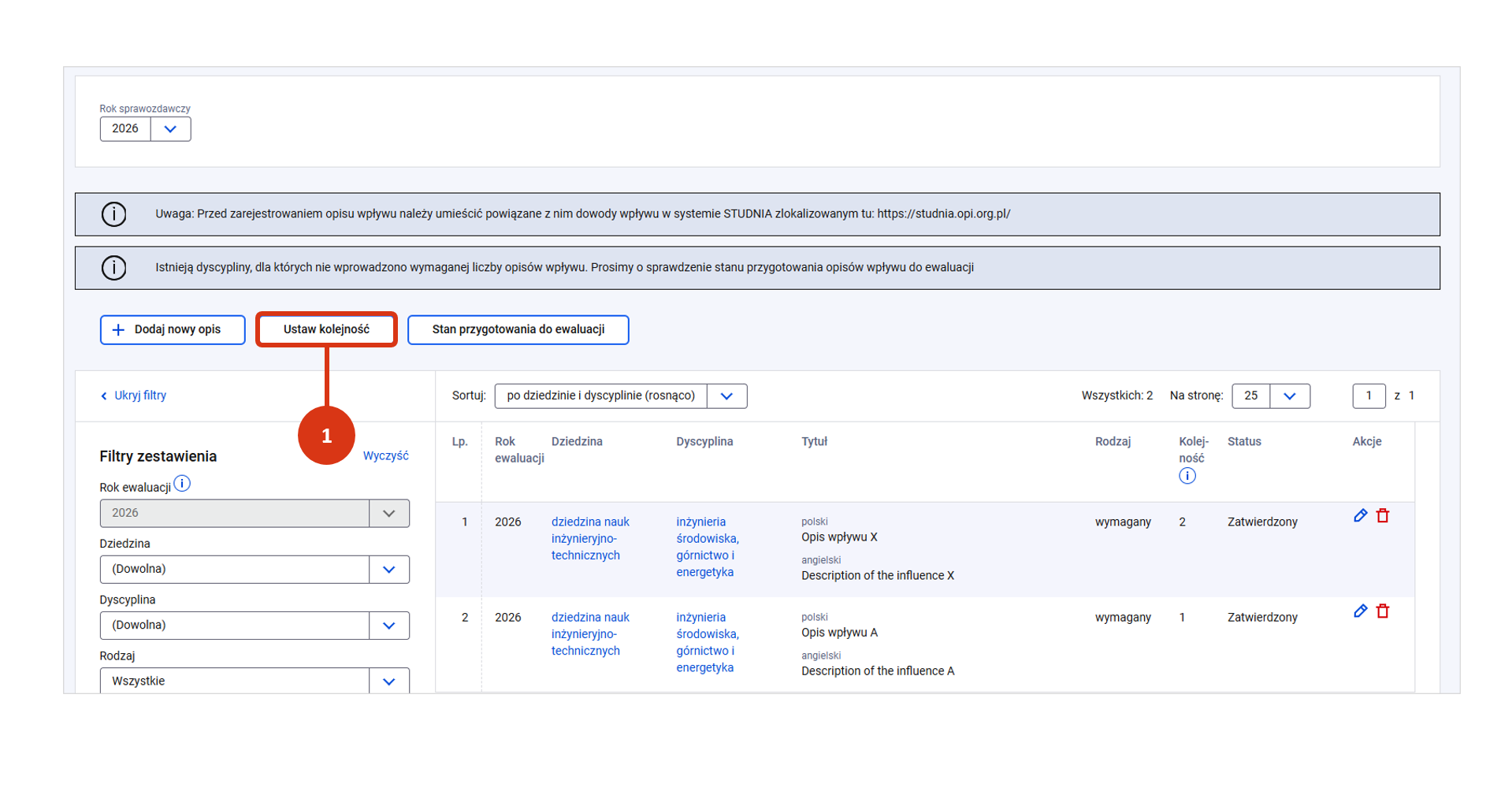The width and height of the screenshot is (1512, 791).
Task: Click the info icon in STUDNIA warning banner
Action: point(114,214)
